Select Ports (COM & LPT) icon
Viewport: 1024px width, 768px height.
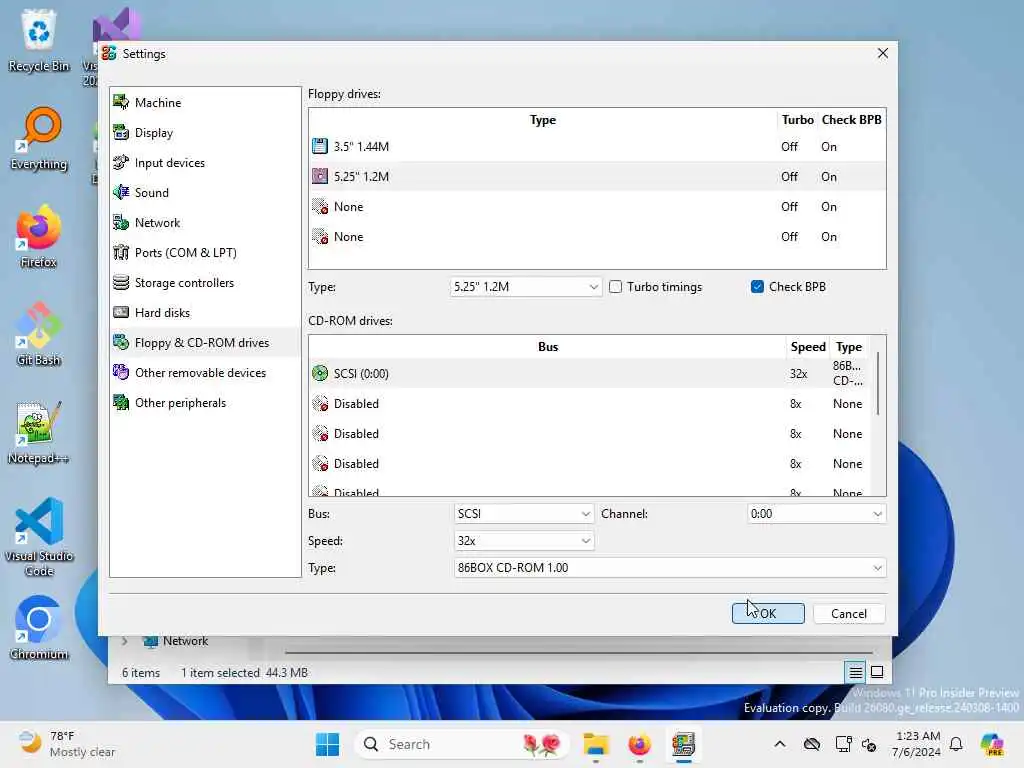(x=121, y=252)
